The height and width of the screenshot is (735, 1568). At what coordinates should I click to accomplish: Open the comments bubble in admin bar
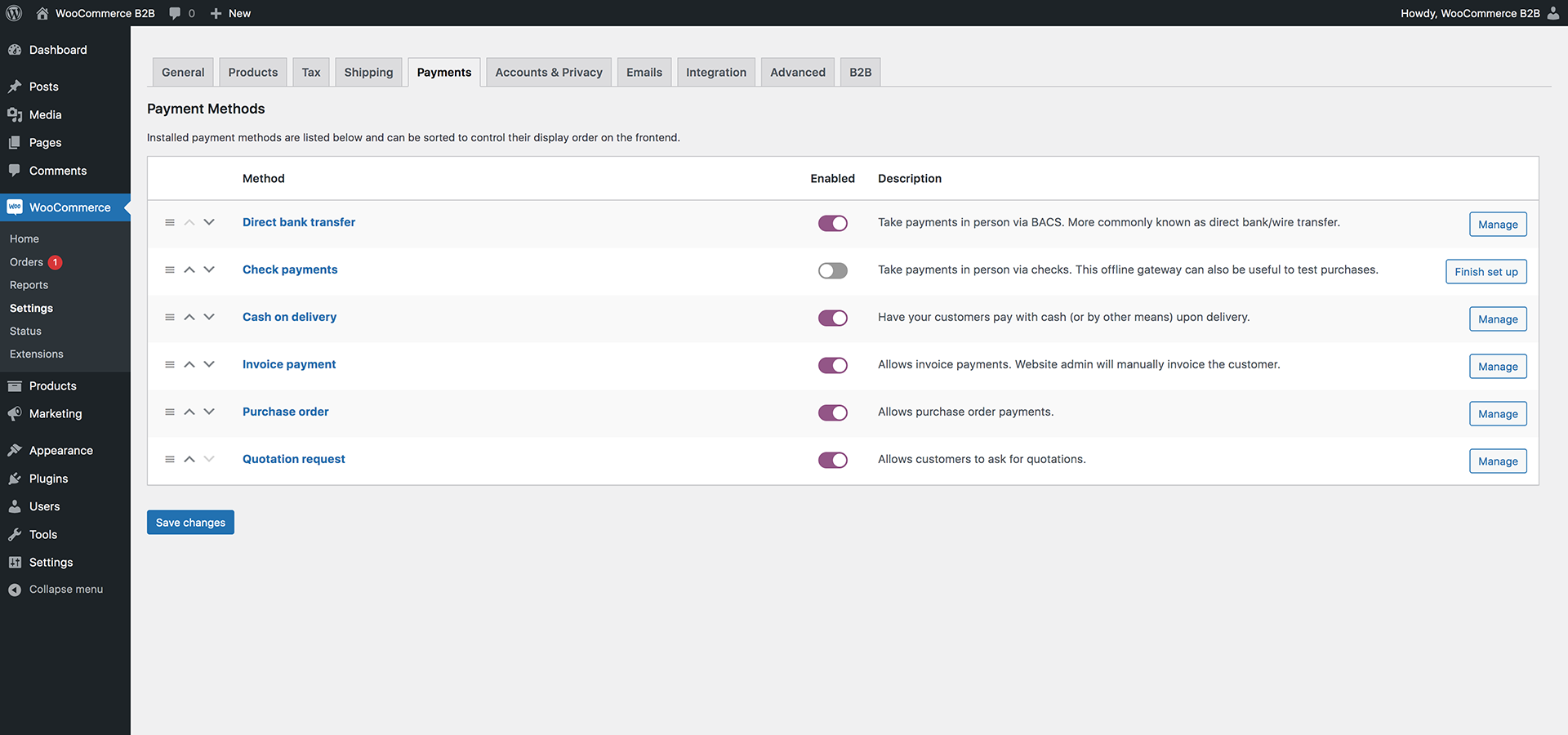[x=175, y=12]
